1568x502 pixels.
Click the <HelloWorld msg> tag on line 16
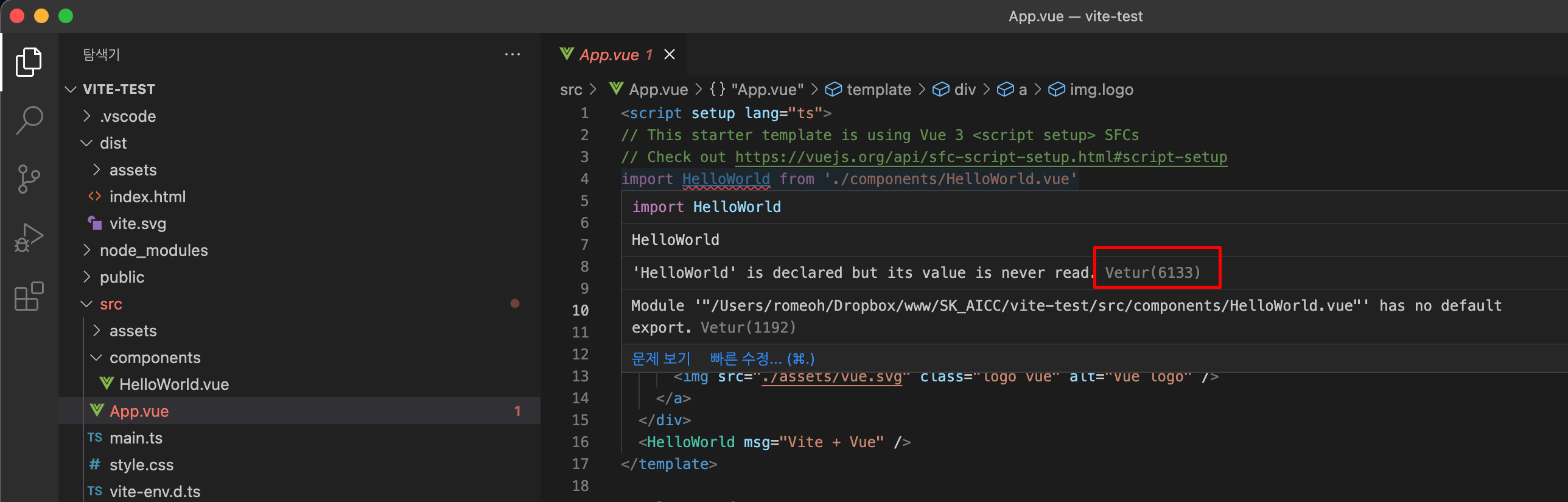point(774,442)
